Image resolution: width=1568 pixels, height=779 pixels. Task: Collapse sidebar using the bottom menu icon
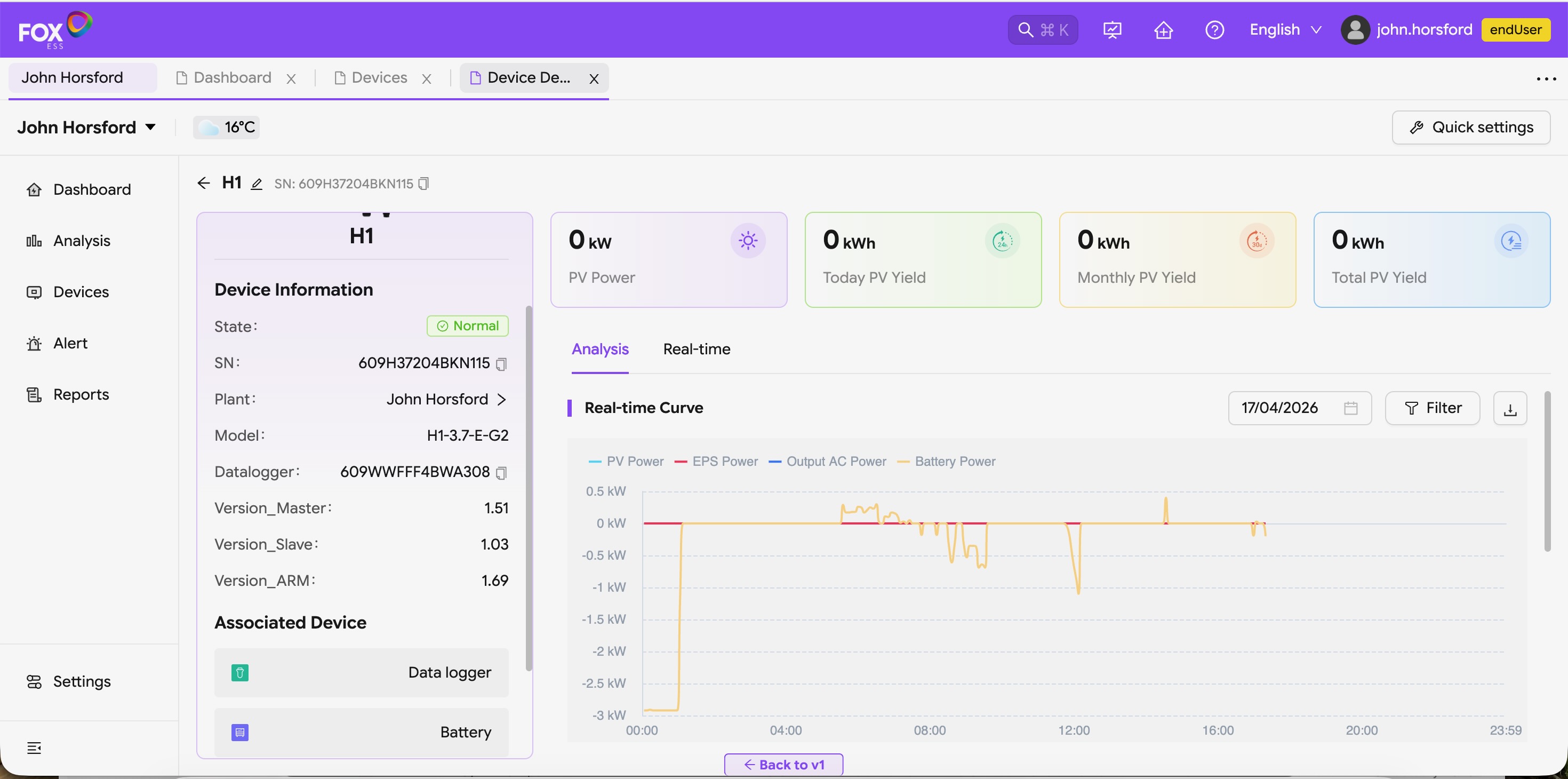click(x=34, y=748)
